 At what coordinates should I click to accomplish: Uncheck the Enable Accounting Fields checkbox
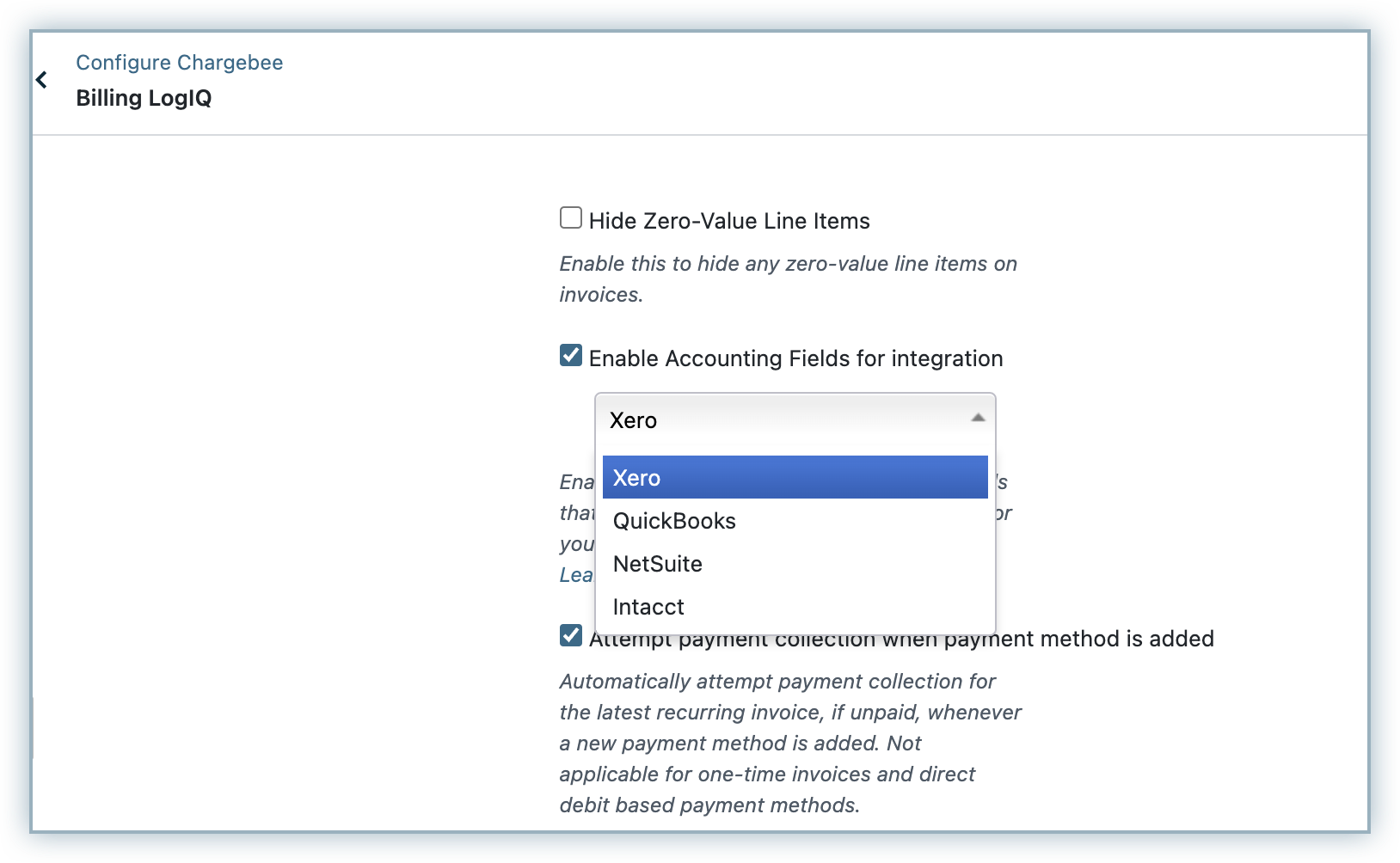[x=571, y=356]
